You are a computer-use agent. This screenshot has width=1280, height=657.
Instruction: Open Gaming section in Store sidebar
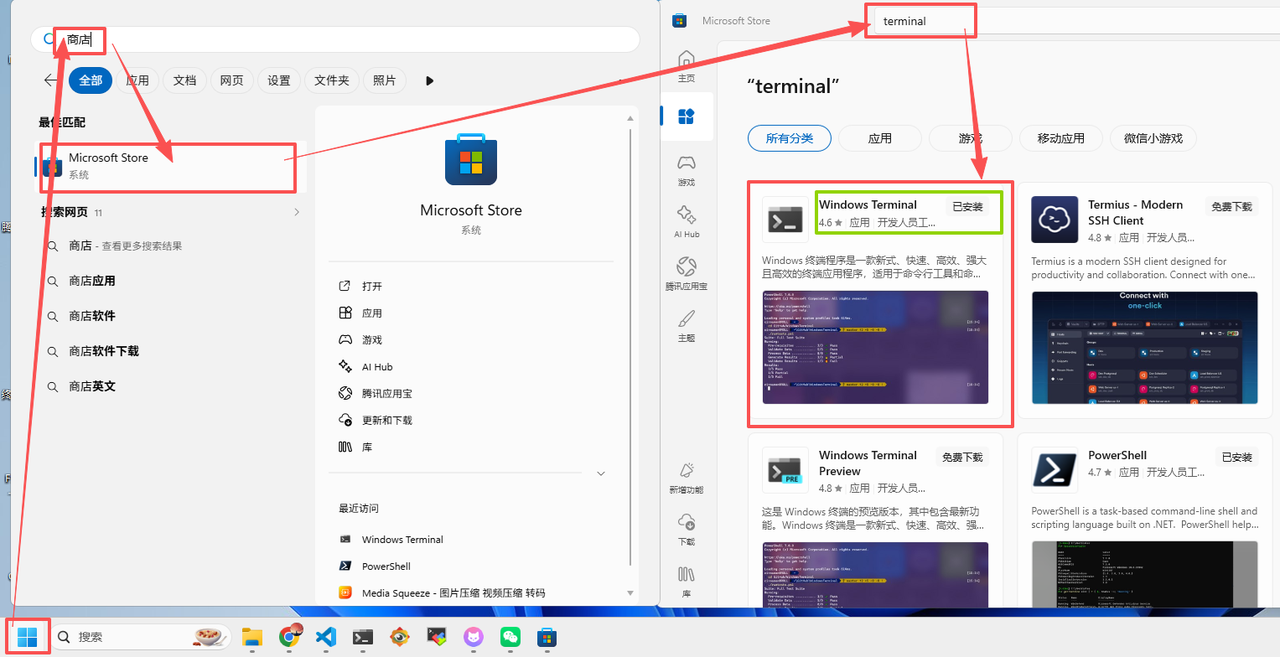coord(686,170)
